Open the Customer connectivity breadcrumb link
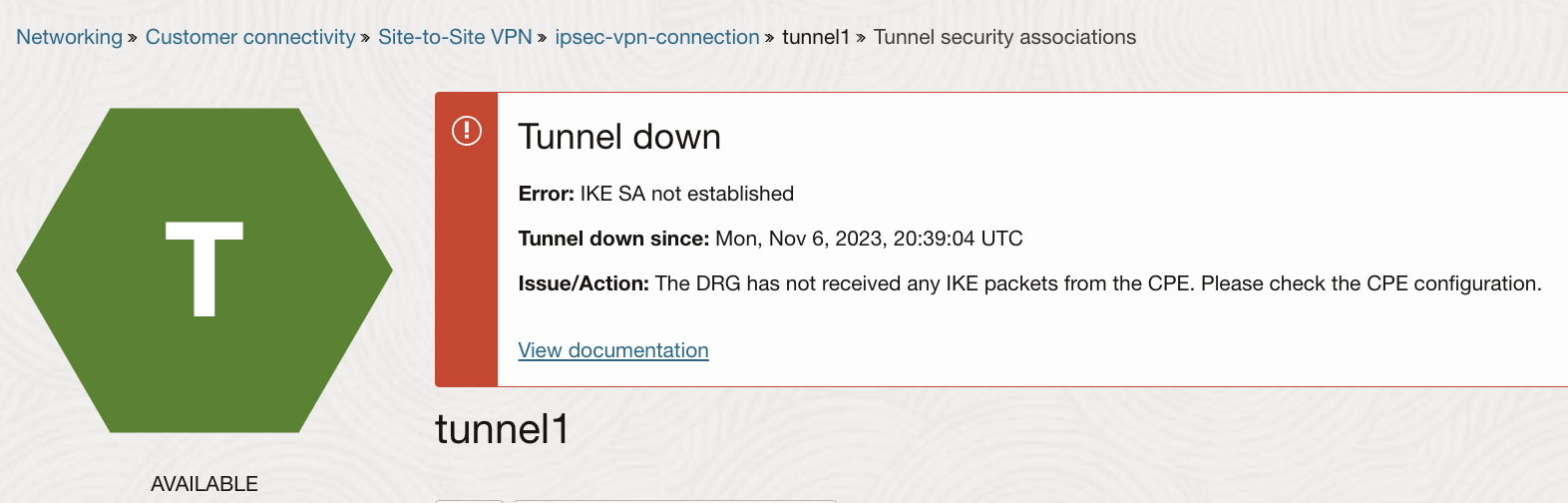This screenshot has height=503, width=1568. [x=250, y=37]
